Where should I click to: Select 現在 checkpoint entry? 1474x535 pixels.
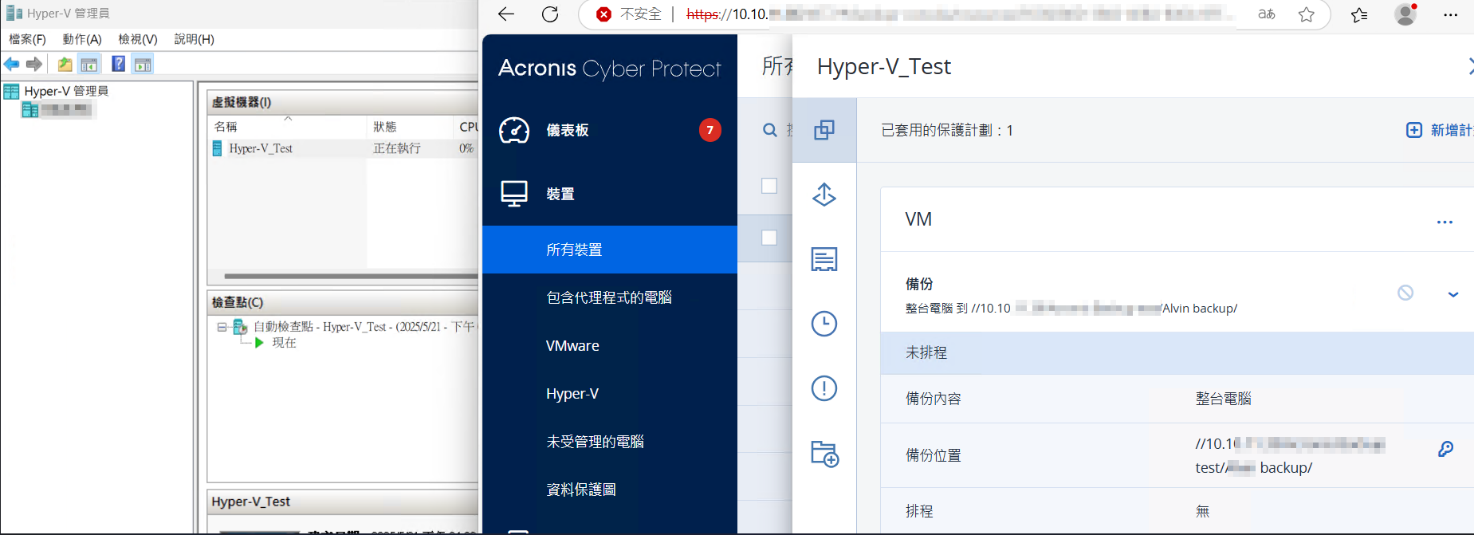pos(284,342)
